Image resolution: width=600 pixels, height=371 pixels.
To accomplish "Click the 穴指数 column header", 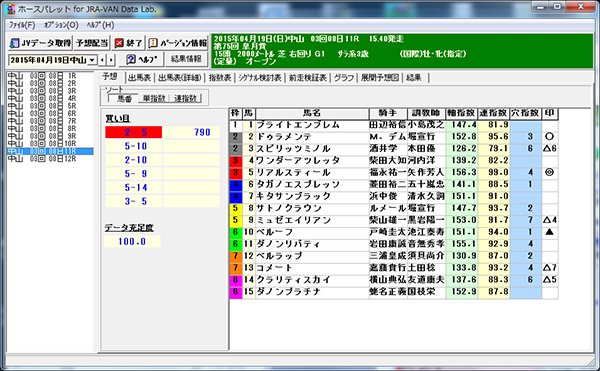I will coord(525,113).
